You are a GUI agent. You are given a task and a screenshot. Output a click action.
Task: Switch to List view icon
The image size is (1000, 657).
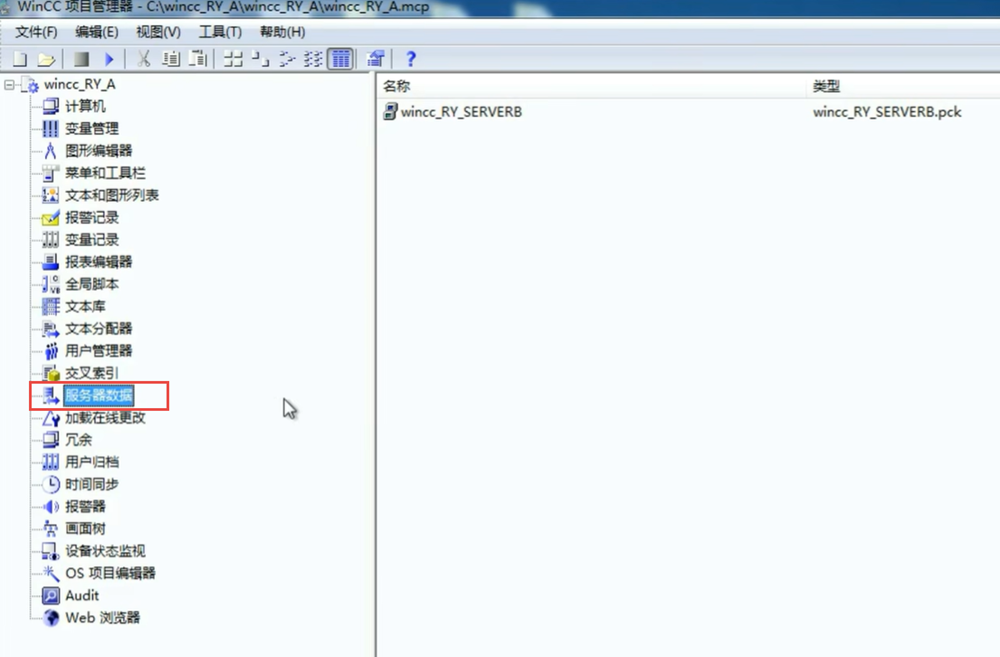pos(313,59)
